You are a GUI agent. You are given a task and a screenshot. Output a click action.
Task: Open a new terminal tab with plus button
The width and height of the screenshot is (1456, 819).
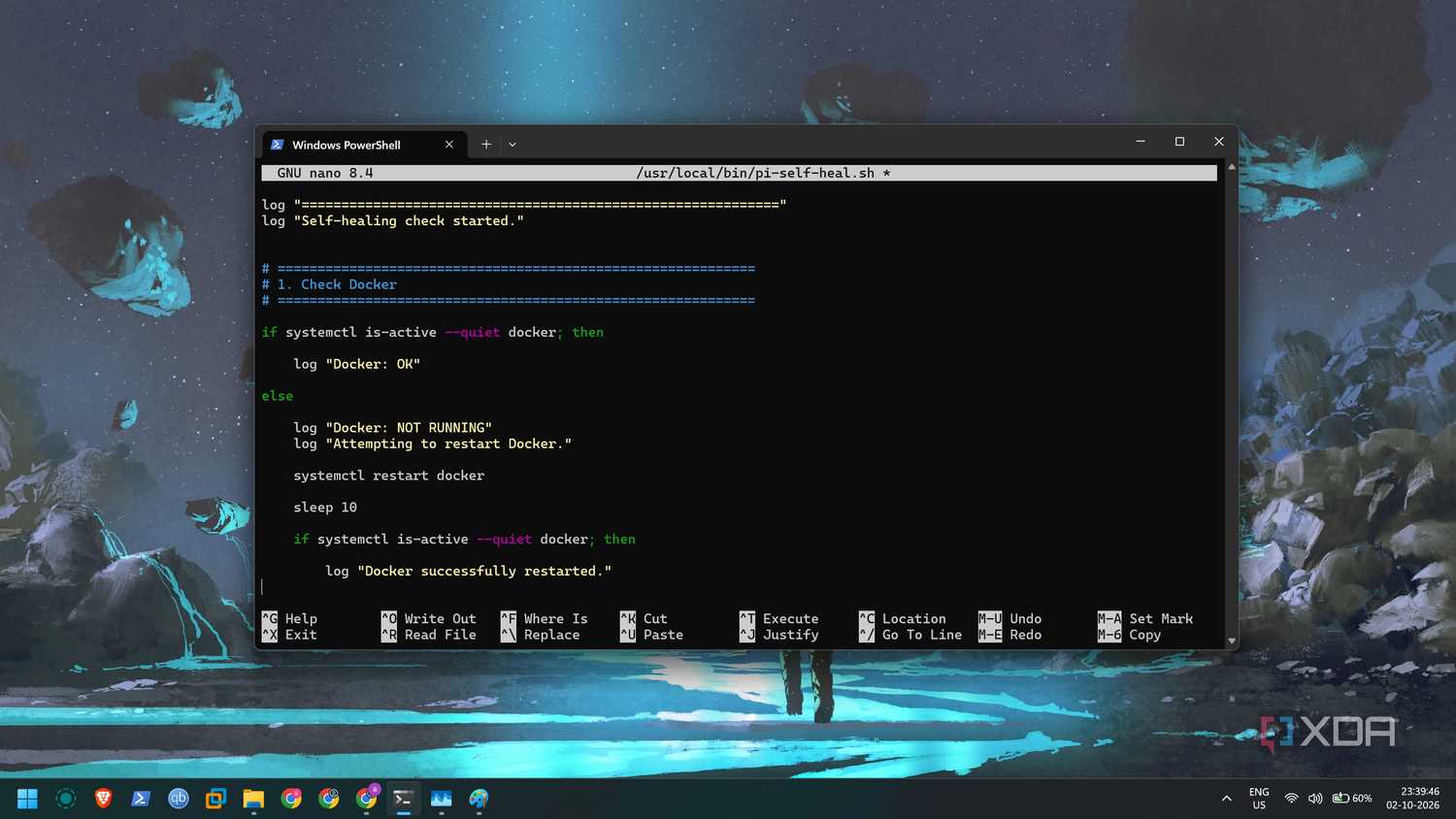point(486,145)
